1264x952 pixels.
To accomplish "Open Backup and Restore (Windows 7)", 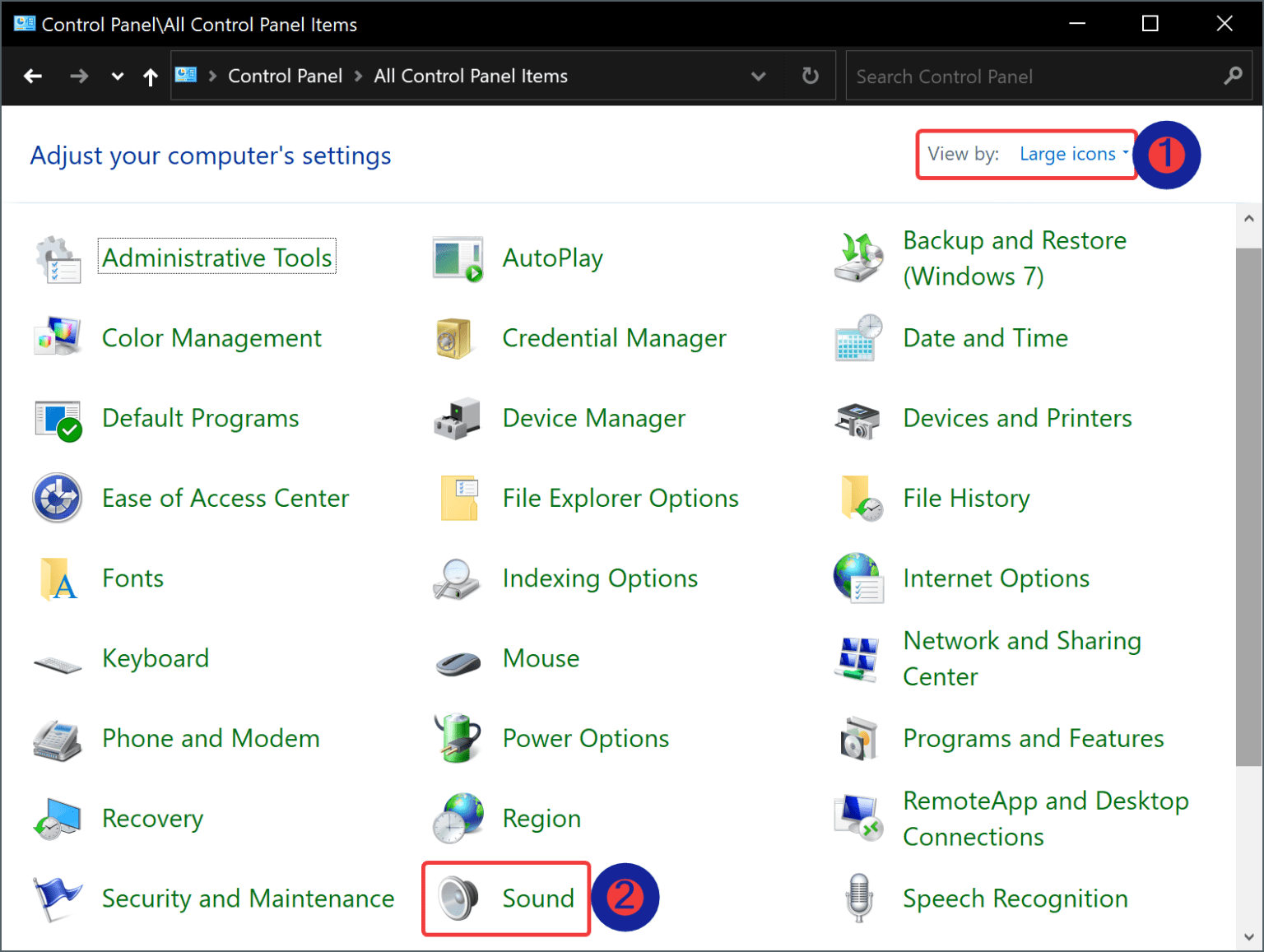I will pyautogui.click(x=1015, y=258).
